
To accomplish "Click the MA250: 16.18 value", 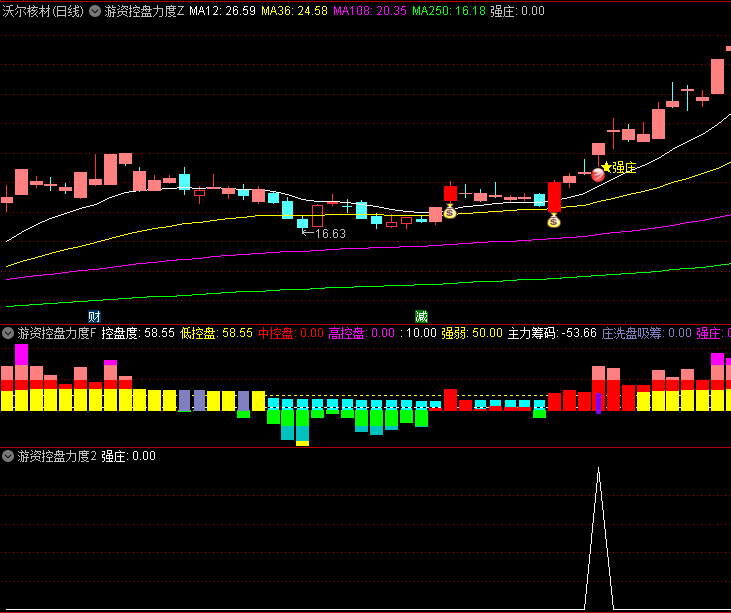I will (449, 11).
